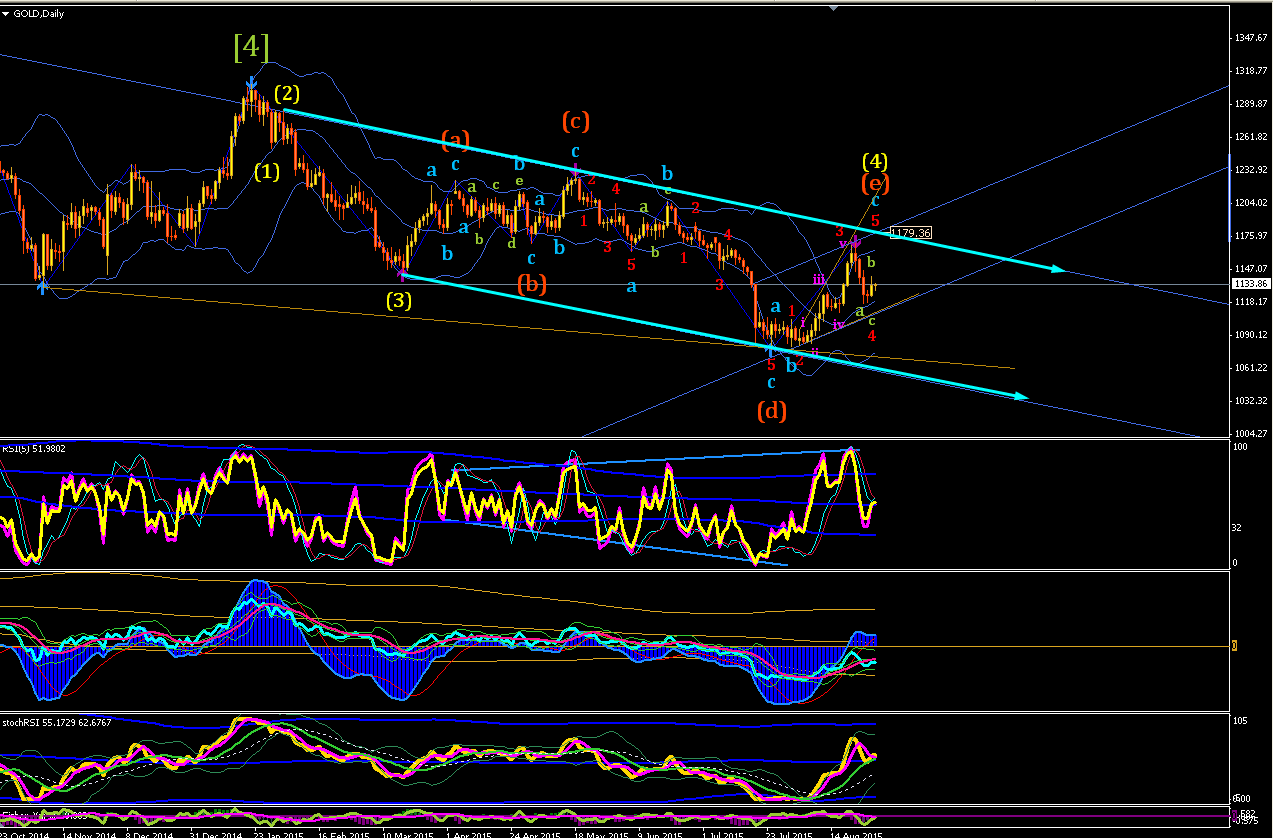1273x838 pixels.
Task: Click the 1133.86 current price tag
Action: (1250, 284)
